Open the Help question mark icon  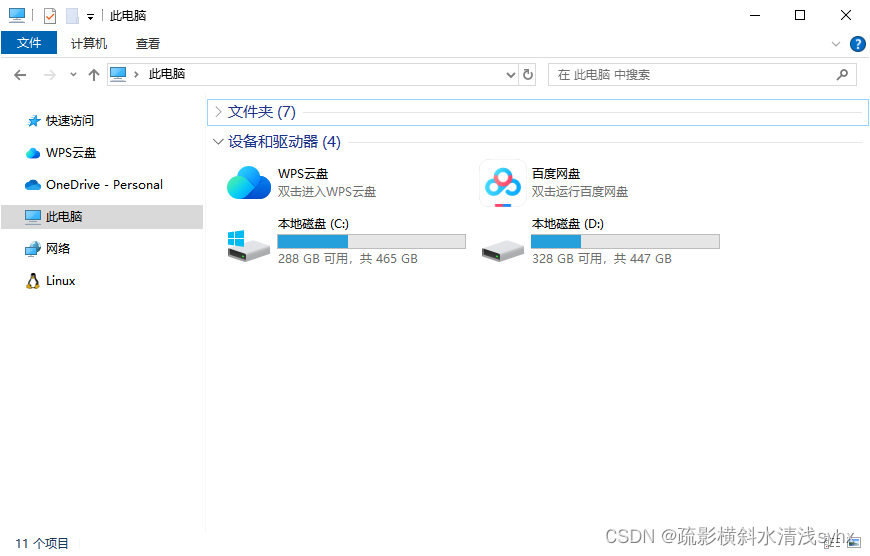[857, 44]
